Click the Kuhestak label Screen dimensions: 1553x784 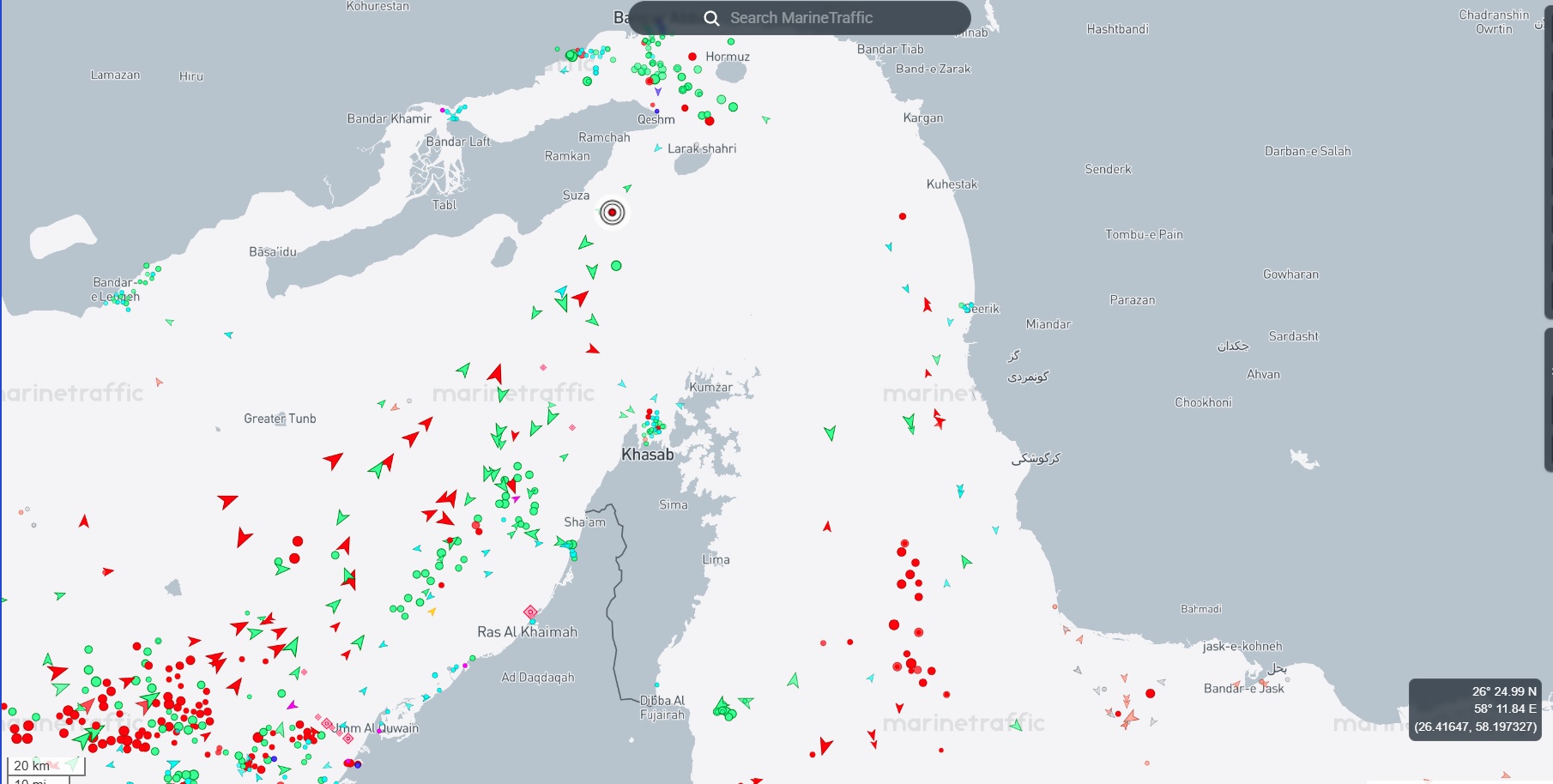(952, 184)
